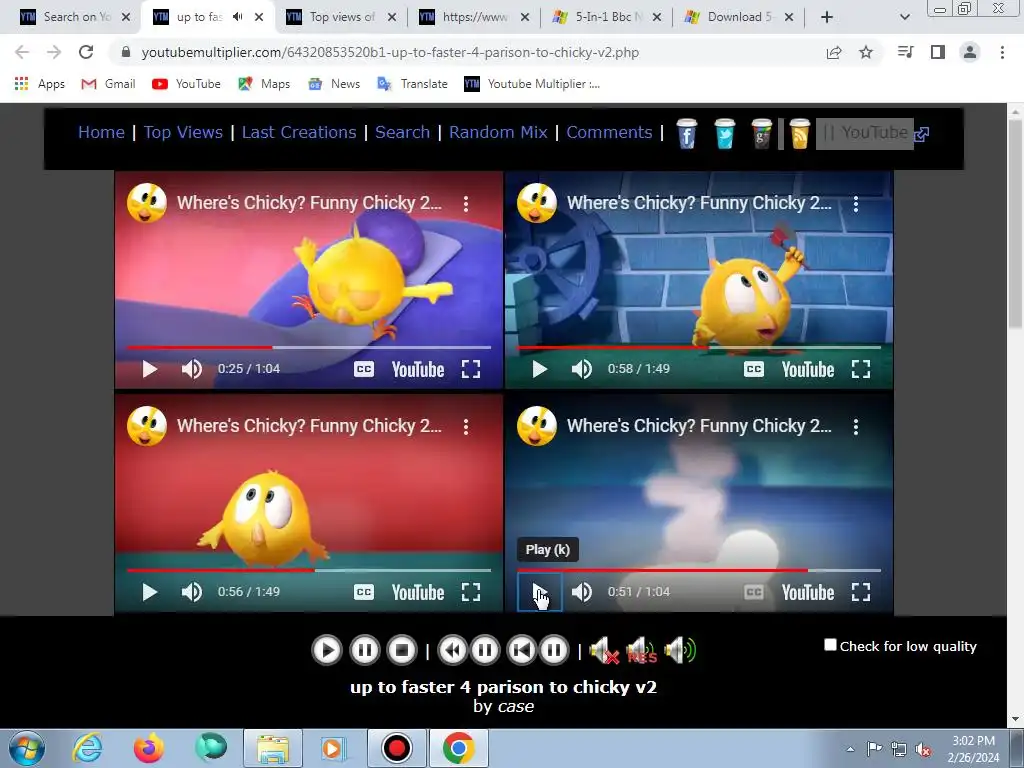Open the Windows Start button
Image resolution: width=1024 pixels, height=768 pixels.
pyautogui.click(x=26, y=748)
